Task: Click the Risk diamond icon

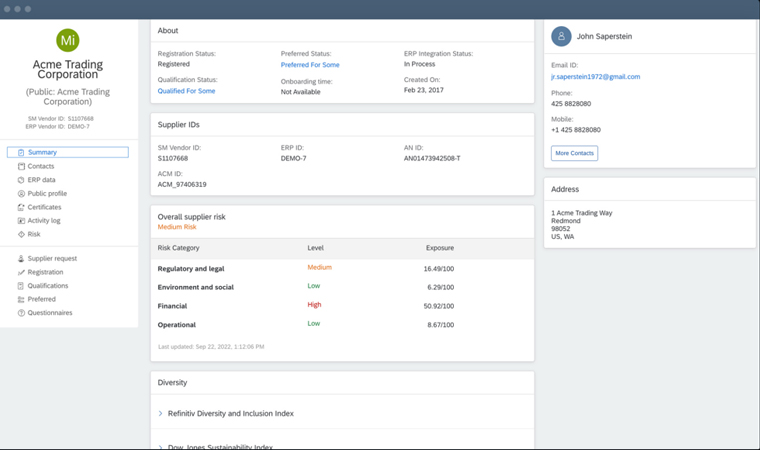Action: (21, 235)
